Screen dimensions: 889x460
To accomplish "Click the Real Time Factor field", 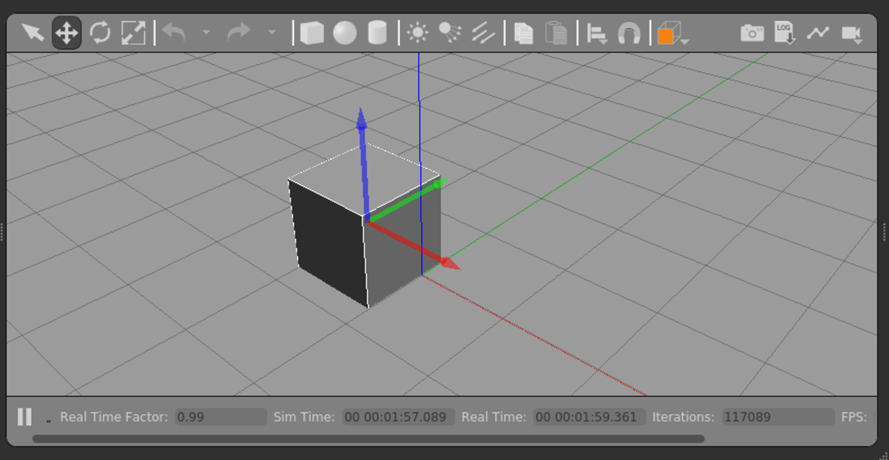I will pyautogui.click(x=221, y=417).
